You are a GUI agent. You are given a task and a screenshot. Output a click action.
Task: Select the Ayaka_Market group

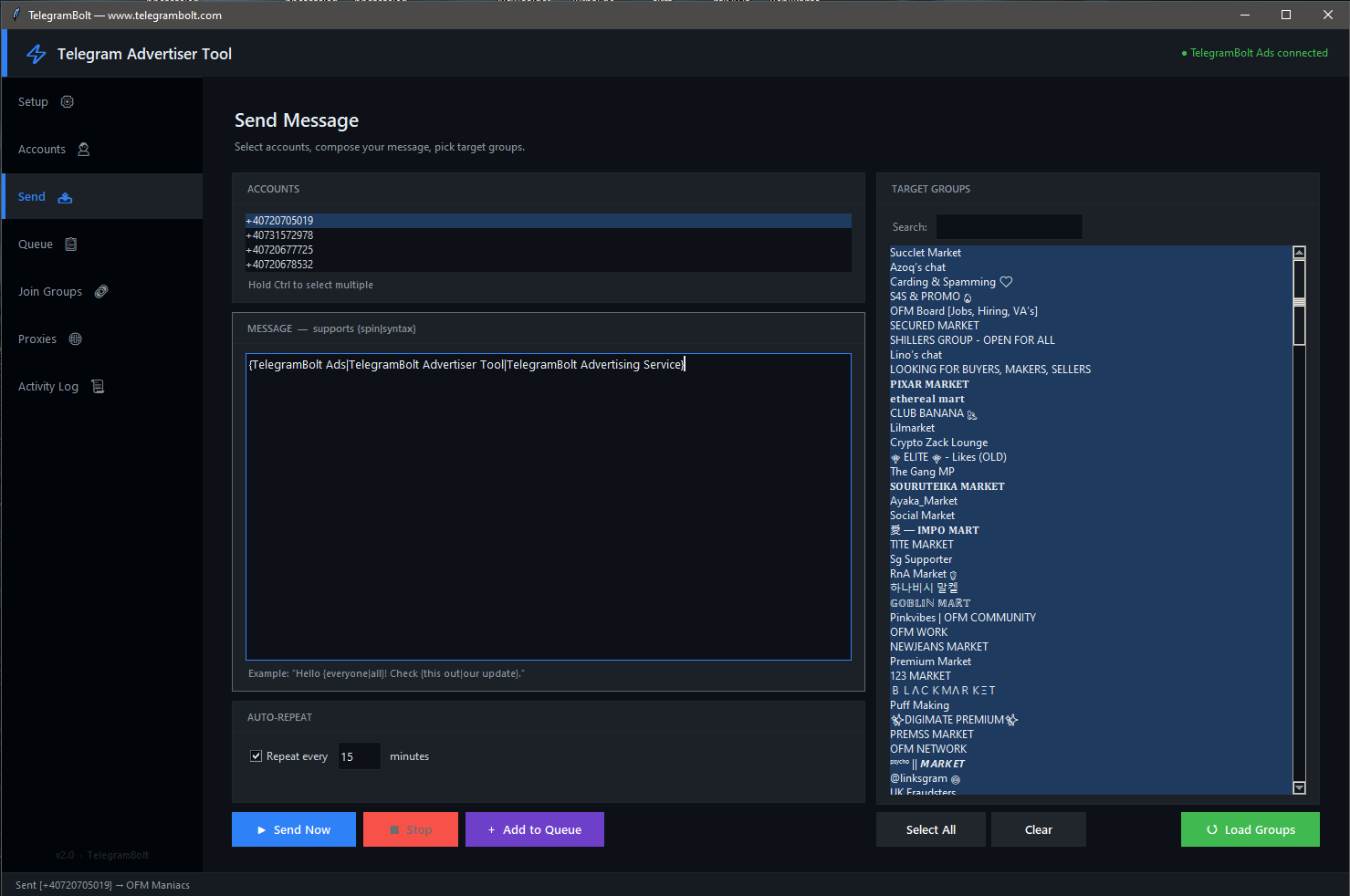click(1091, 501)
